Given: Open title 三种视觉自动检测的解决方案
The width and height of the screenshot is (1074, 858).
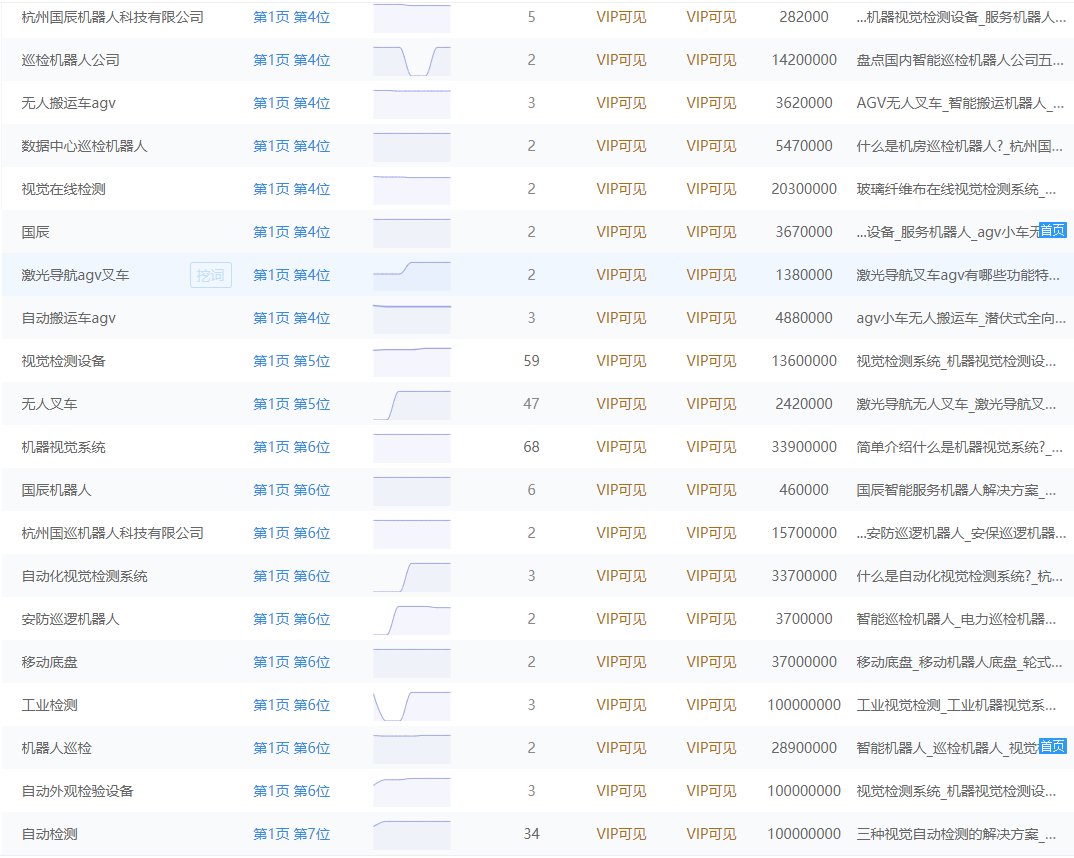Looking at the screenshot, I should [956, 834].
